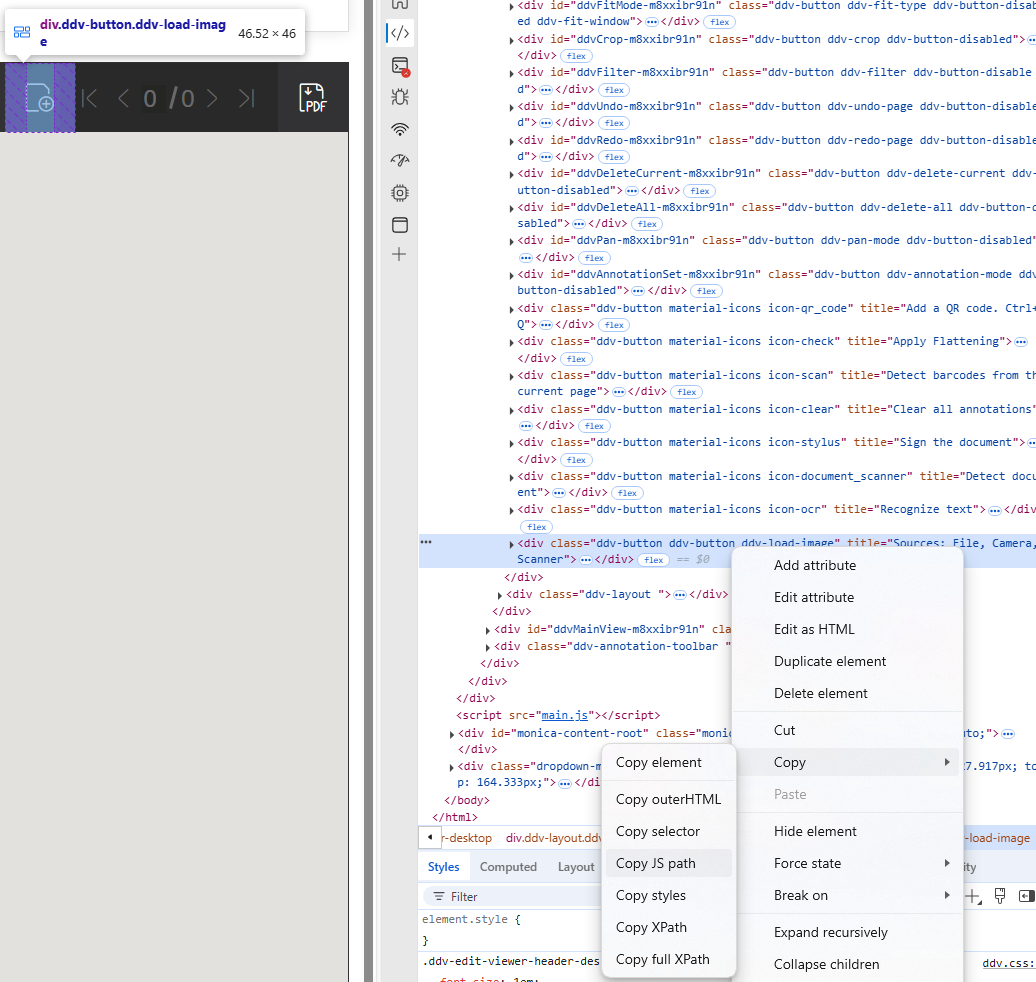Expand the ddvFilter div node
The image size is (1036, 982).
tap(512, 73)
